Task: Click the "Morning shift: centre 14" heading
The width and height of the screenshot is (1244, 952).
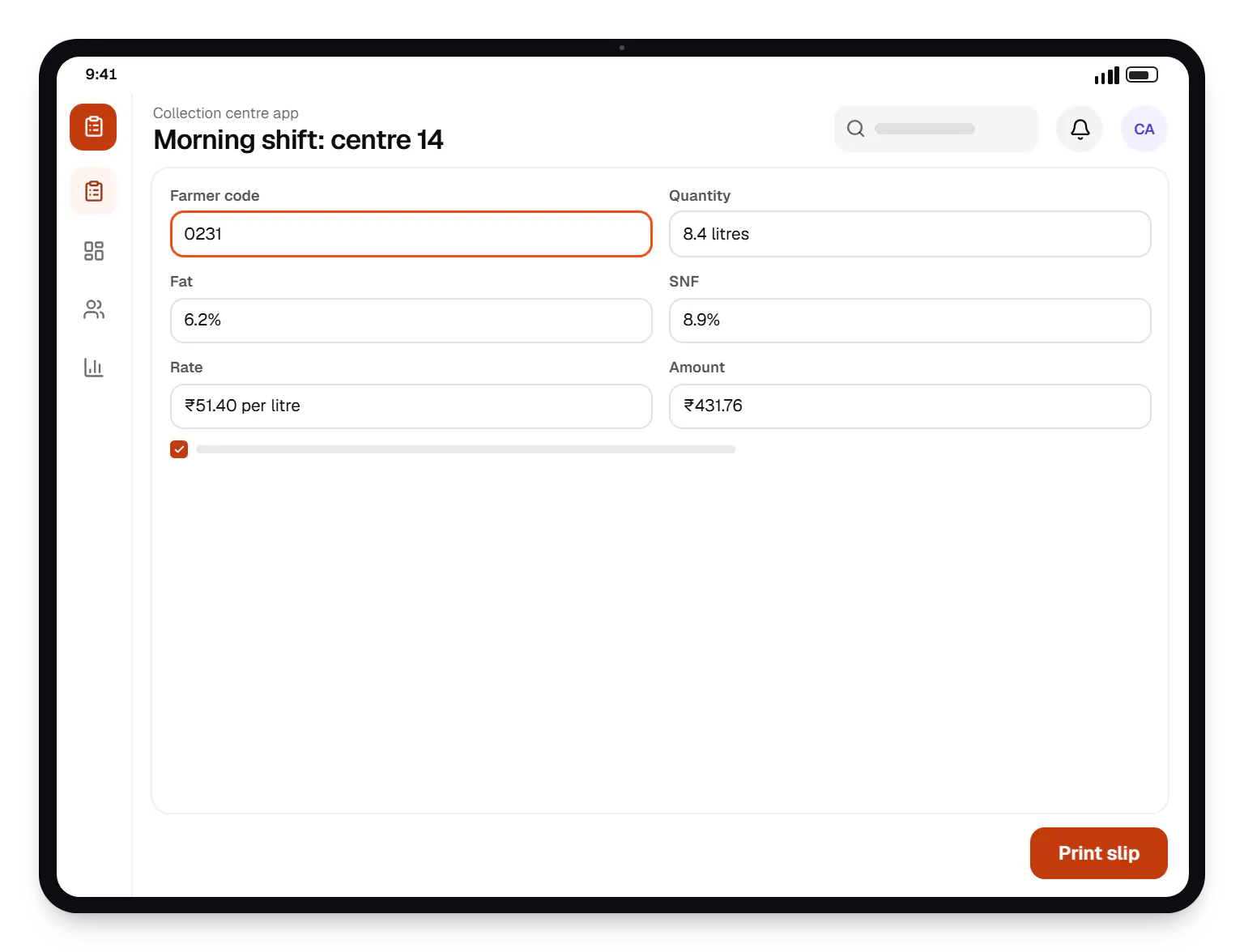Action: click(298, 140)
